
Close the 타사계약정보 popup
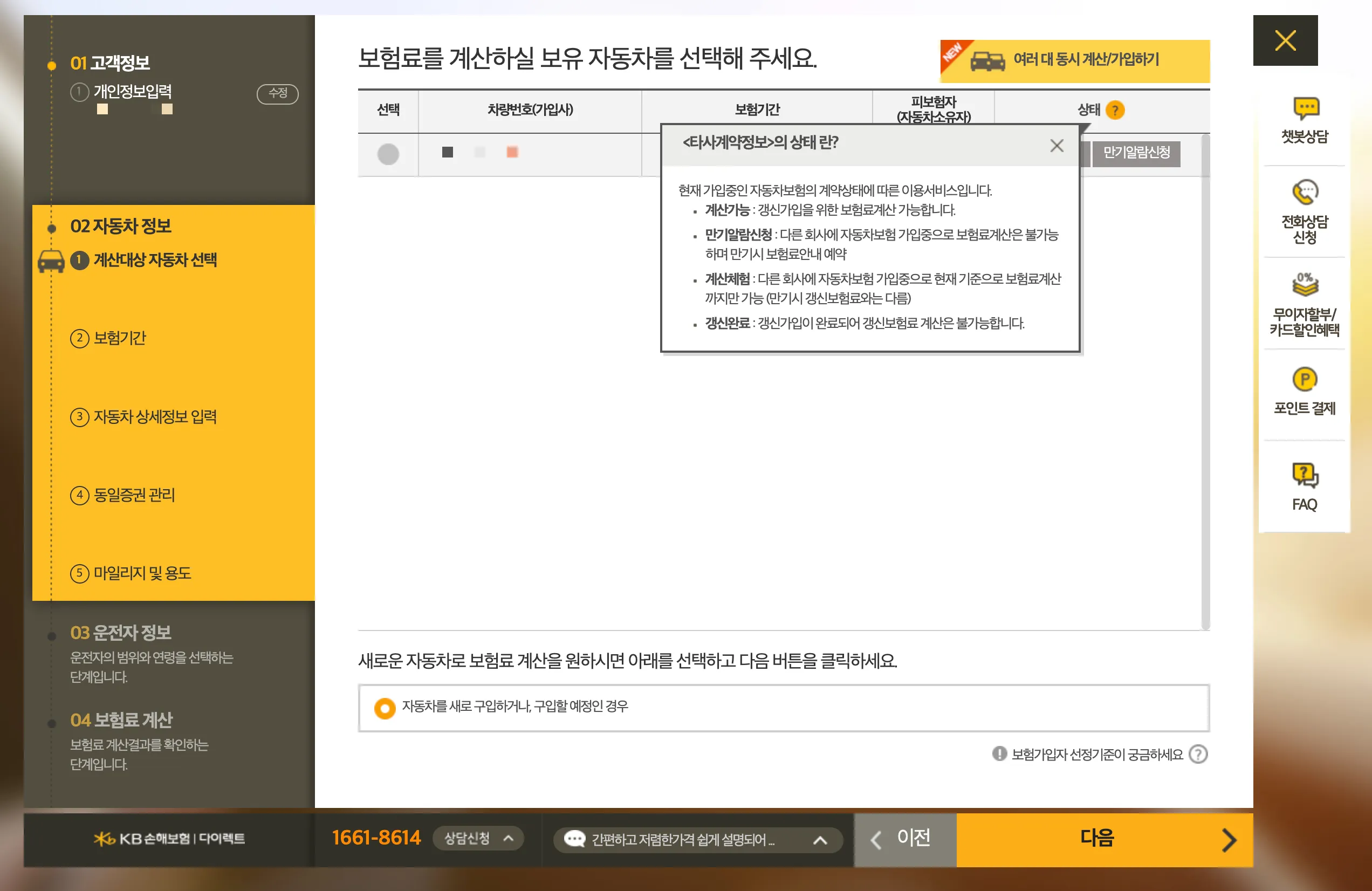point(1057,145)
